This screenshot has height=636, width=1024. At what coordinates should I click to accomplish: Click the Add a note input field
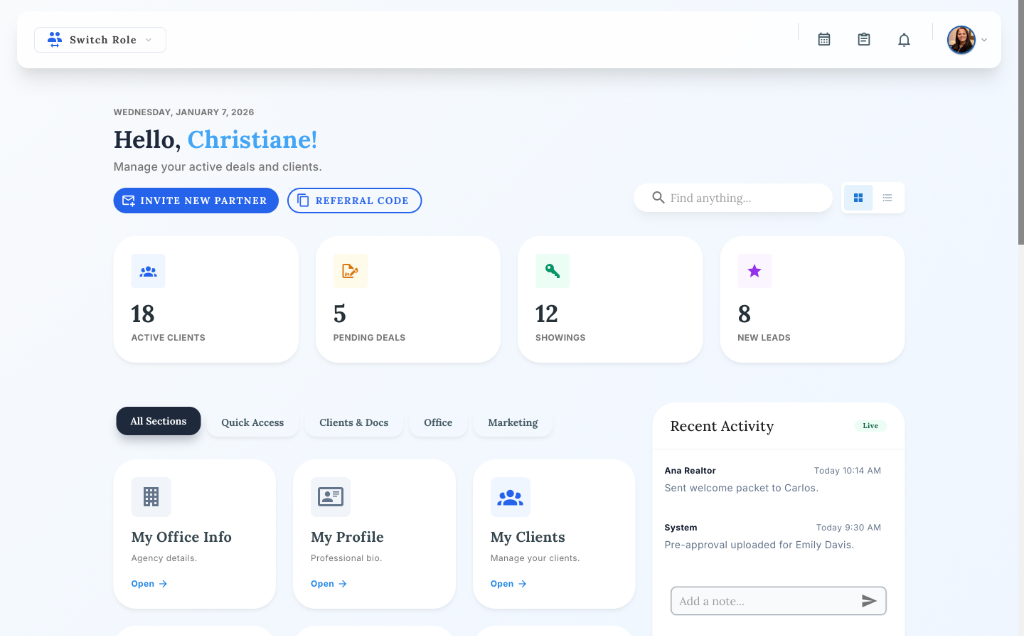pyautogui.click(x=760, y=600)
